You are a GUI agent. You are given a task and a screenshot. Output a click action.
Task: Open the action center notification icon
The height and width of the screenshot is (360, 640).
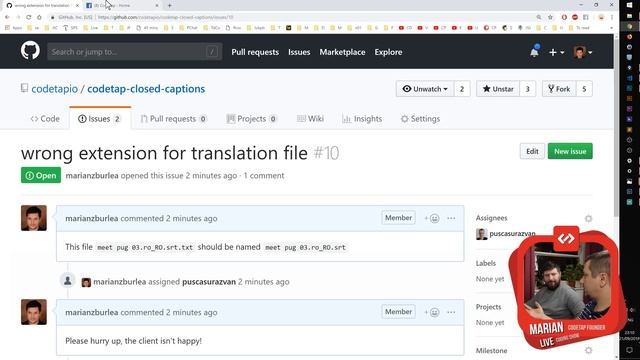pos(629,350)
